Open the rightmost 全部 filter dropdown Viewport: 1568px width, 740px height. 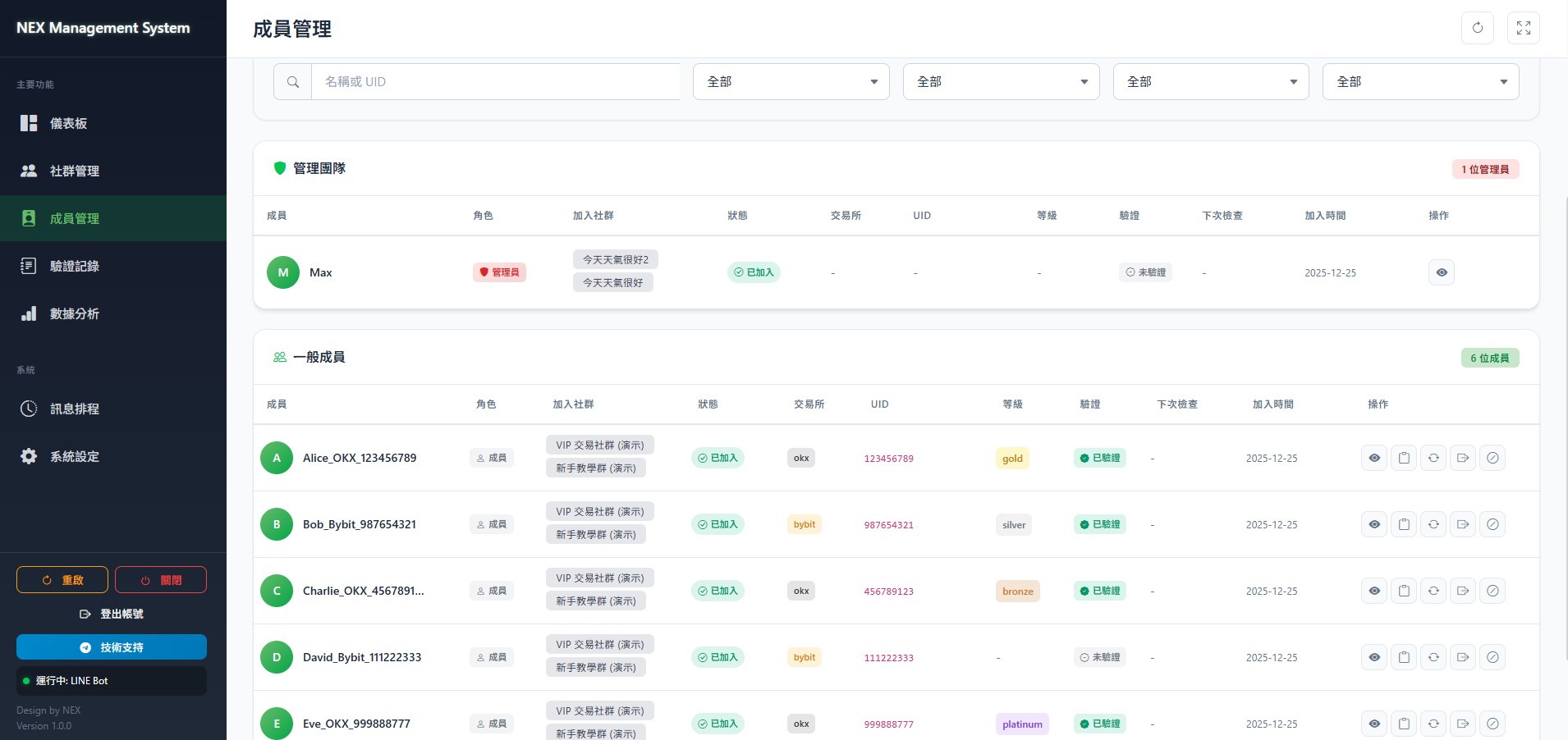[x=1420, y=82]
